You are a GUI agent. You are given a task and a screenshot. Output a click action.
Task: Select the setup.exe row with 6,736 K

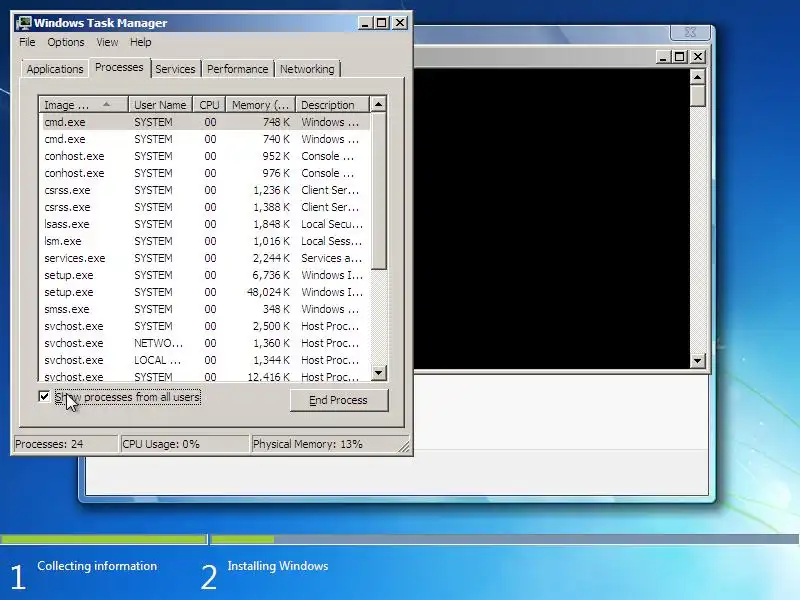(204, 275)
